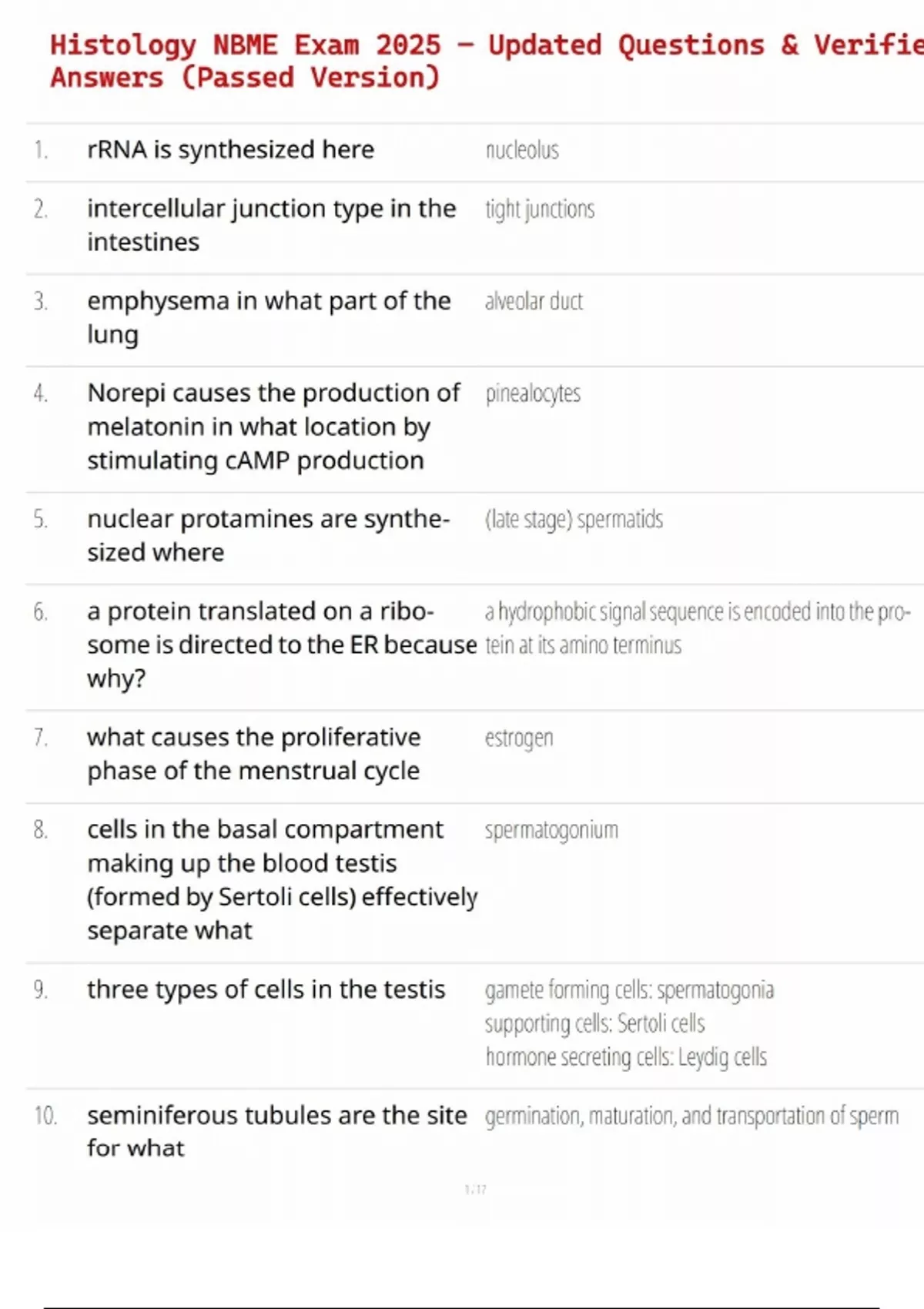Select the answer 'spermatogonium'

point(551,830)
